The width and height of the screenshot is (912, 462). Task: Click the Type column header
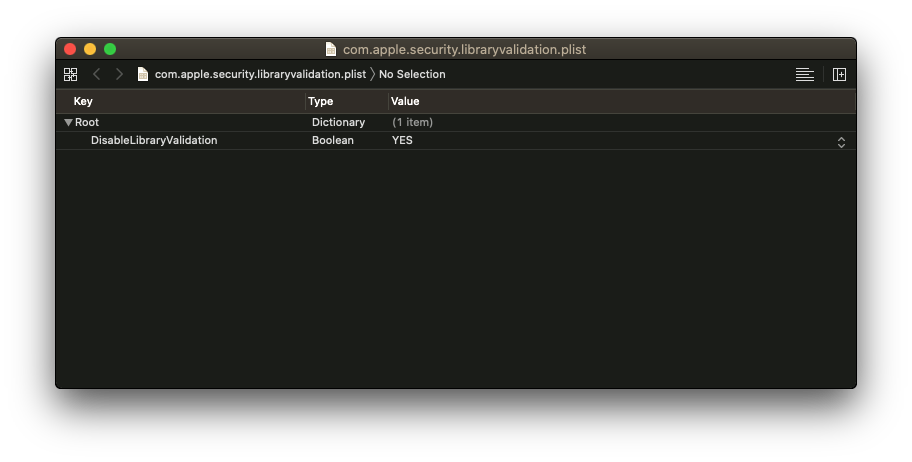(x=320, y=101)
